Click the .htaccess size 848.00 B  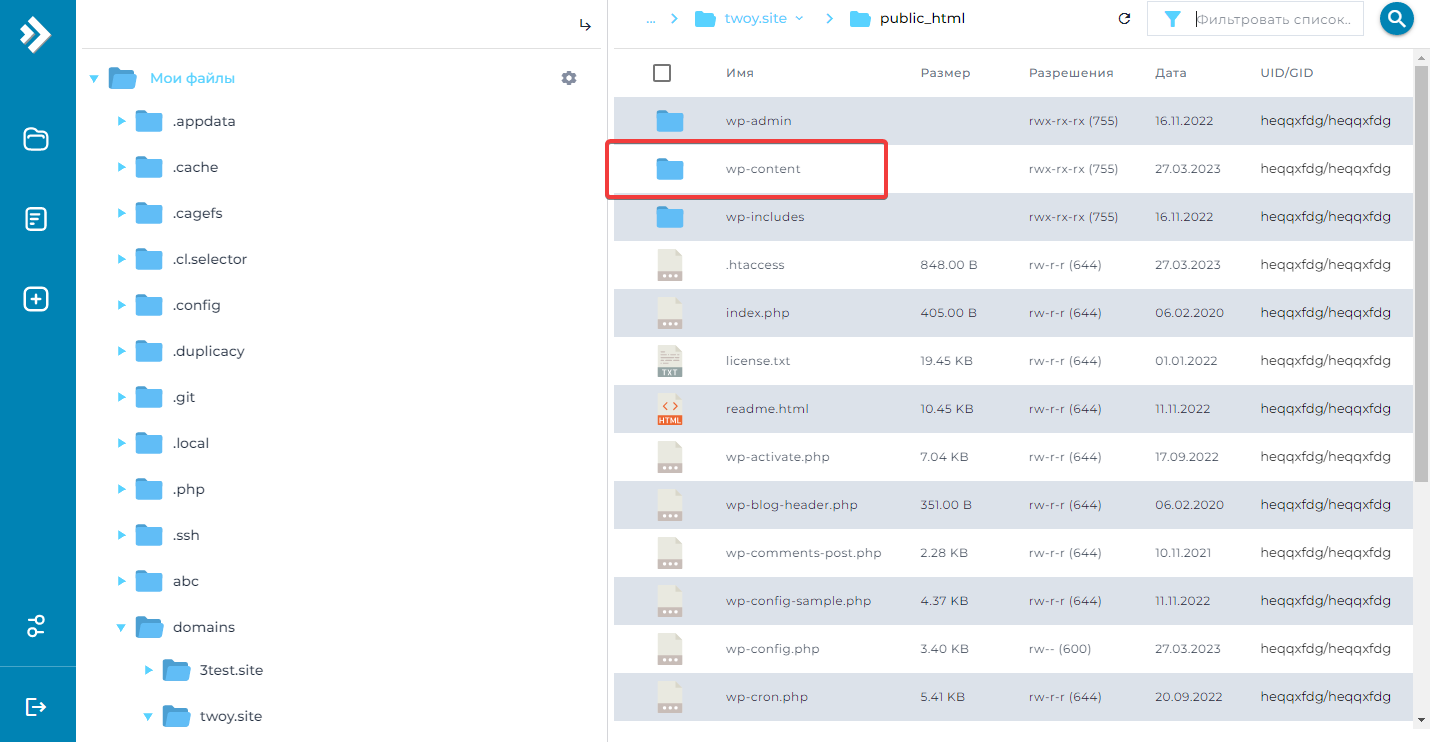click(x=949, y=265)
